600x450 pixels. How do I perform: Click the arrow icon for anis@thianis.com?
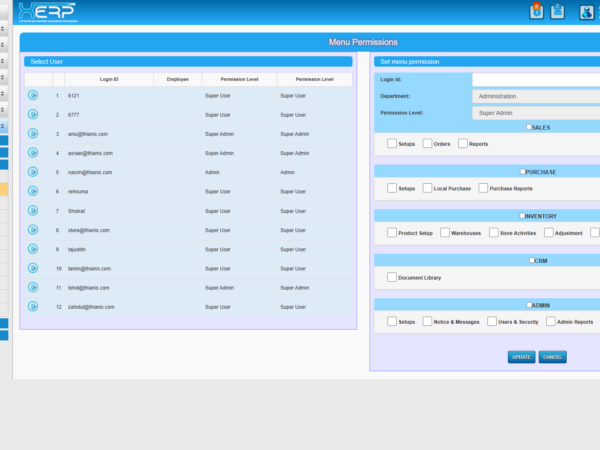tap(33, 133)
